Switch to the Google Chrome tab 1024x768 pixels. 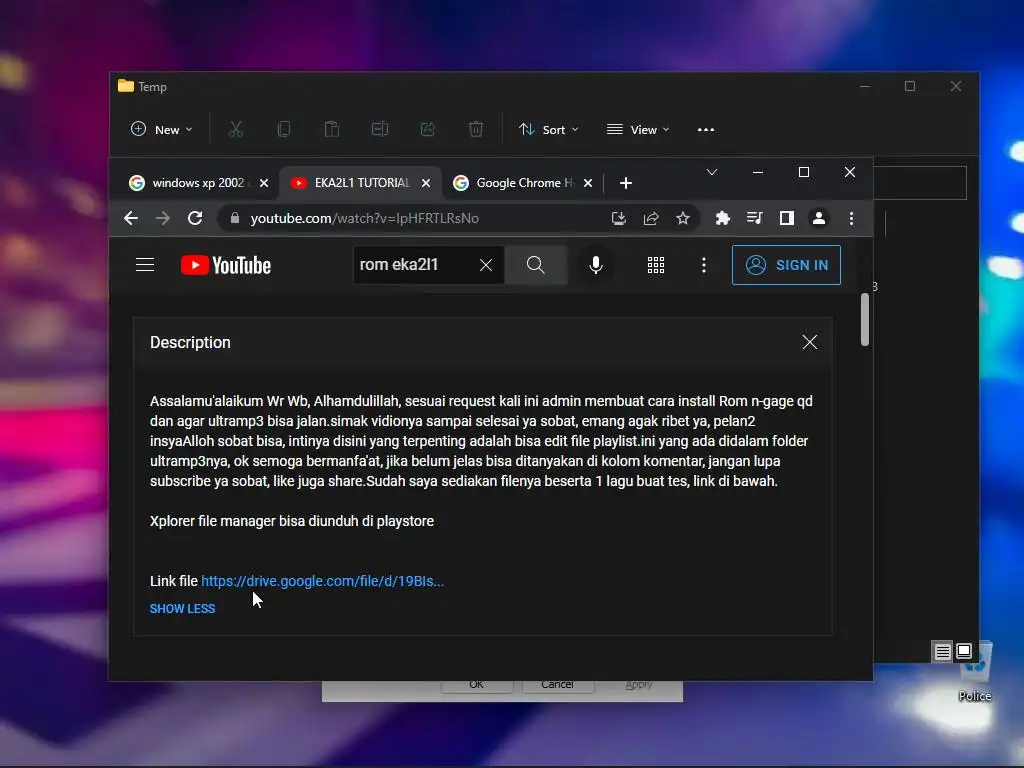522,183
